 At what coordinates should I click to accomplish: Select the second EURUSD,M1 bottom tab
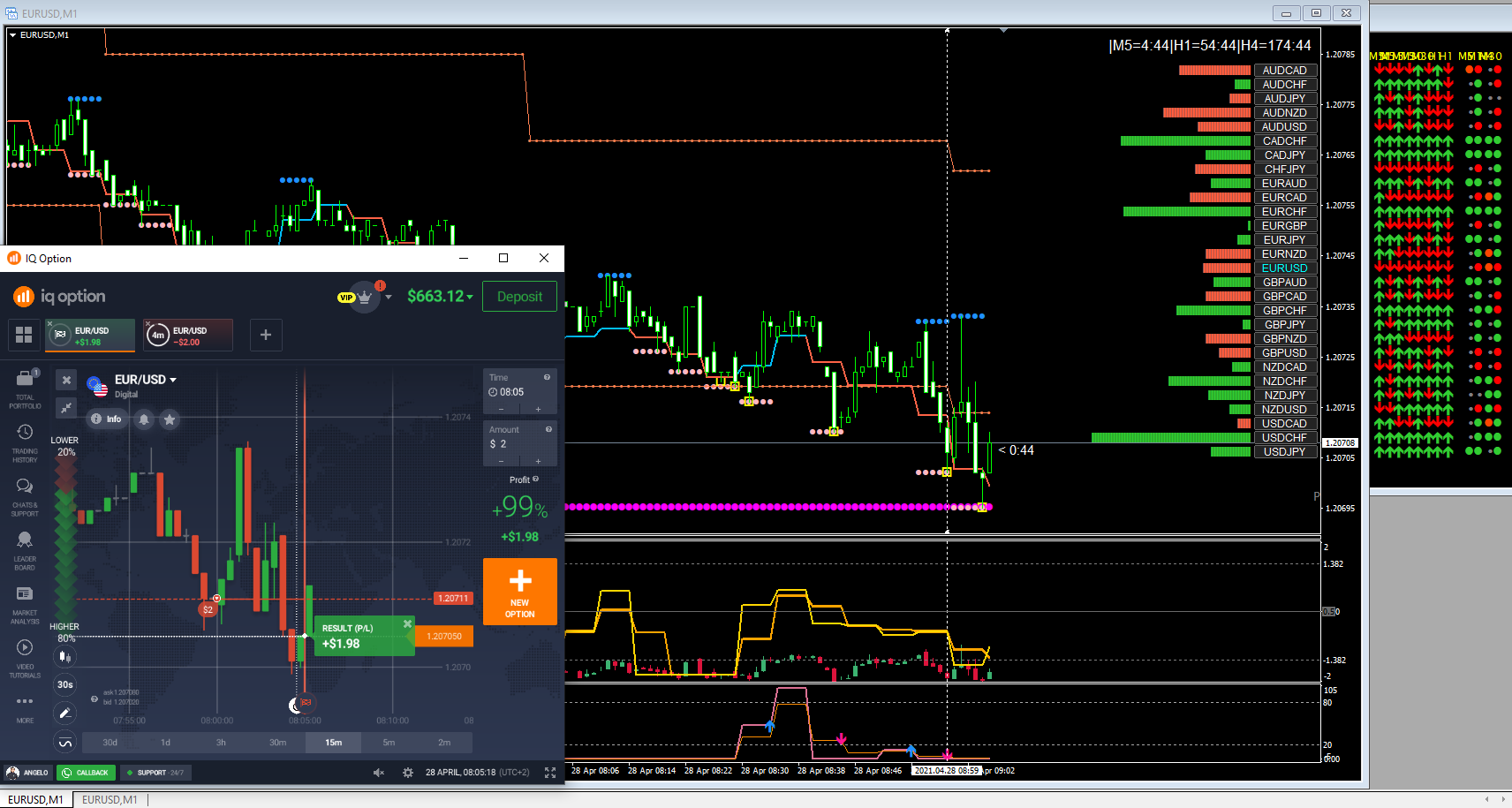tap(110, 799)
